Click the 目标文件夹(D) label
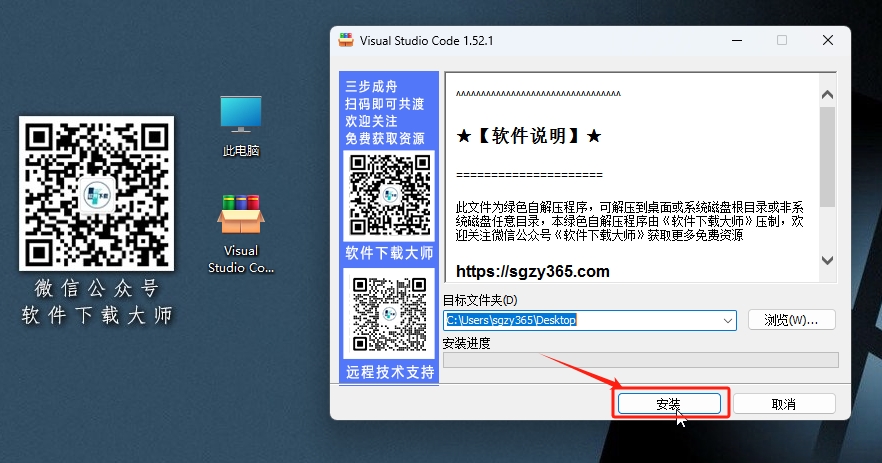The image size is (882, 463). (480, 300)
